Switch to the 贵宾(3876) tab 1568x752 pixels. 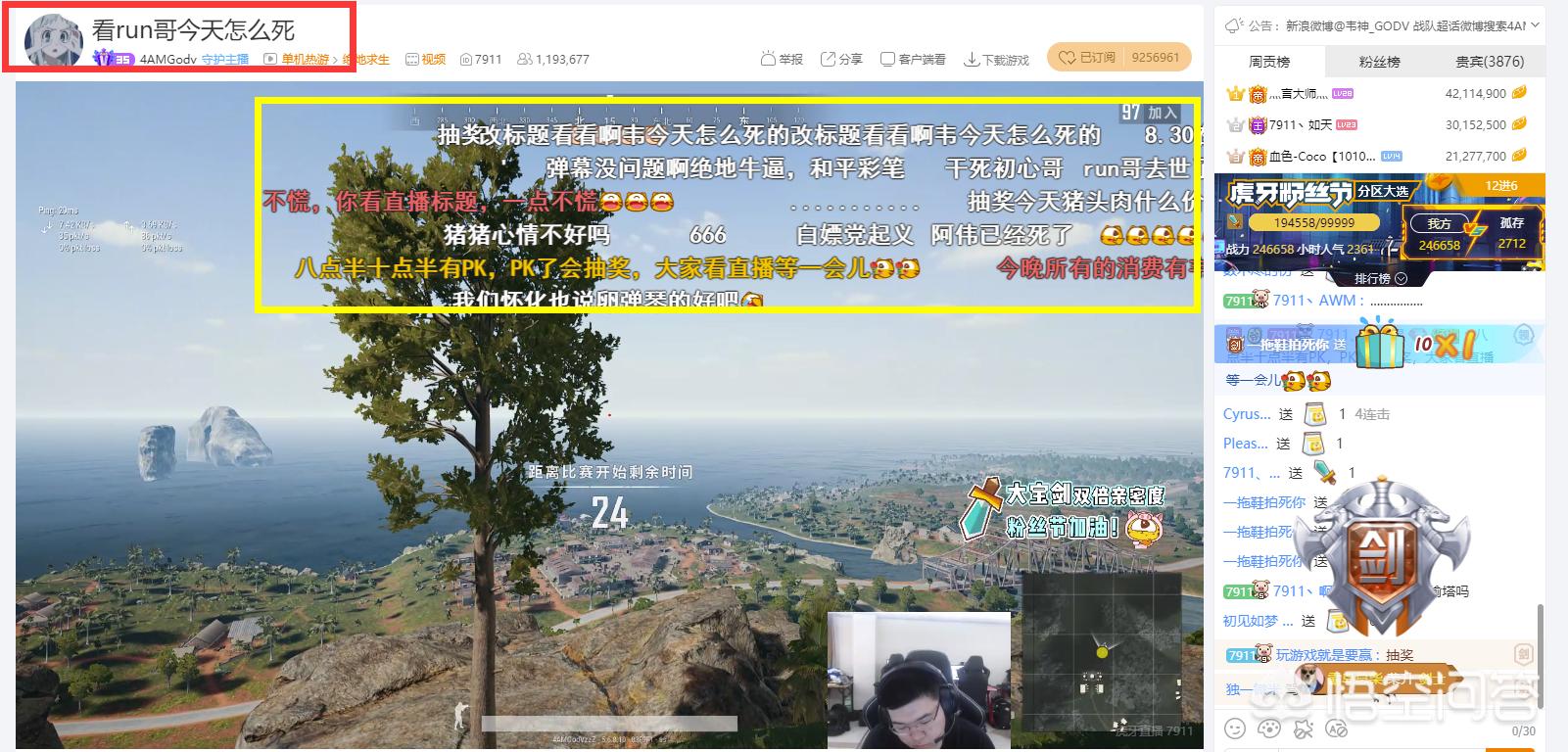click(x=1490, y=61)
